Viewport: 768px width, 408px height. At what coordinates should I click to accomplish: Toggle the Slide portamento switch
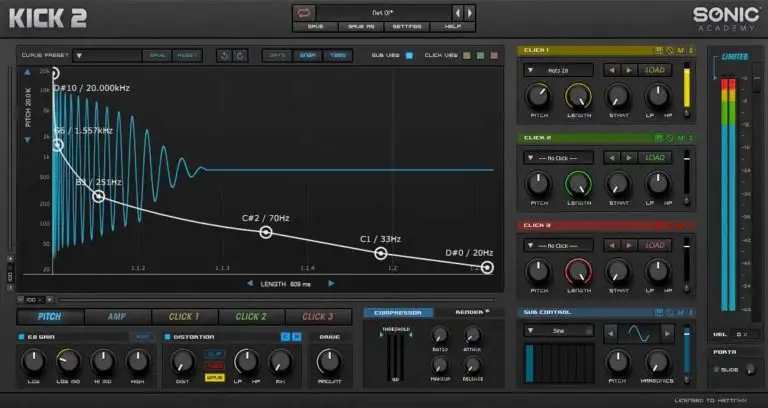[716, 370]
